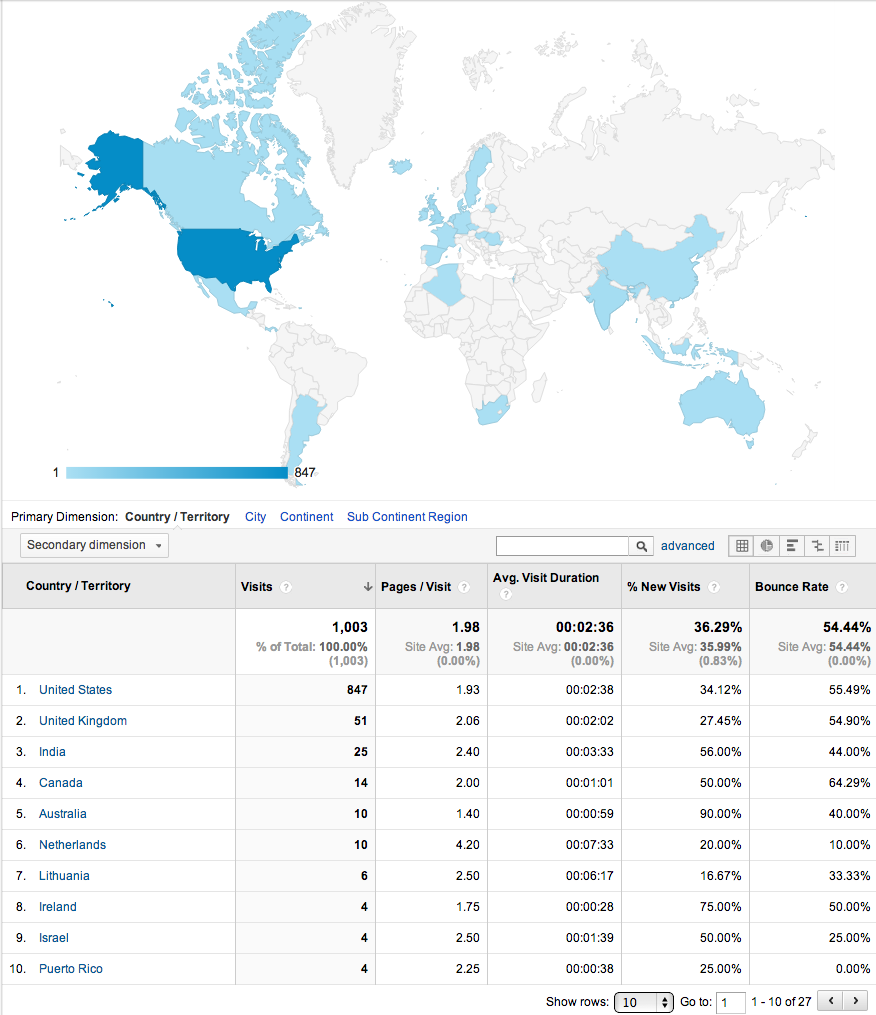Open Lithuania country link
This screenshot has width=876, height=1015.
click(x=64, y=876)
